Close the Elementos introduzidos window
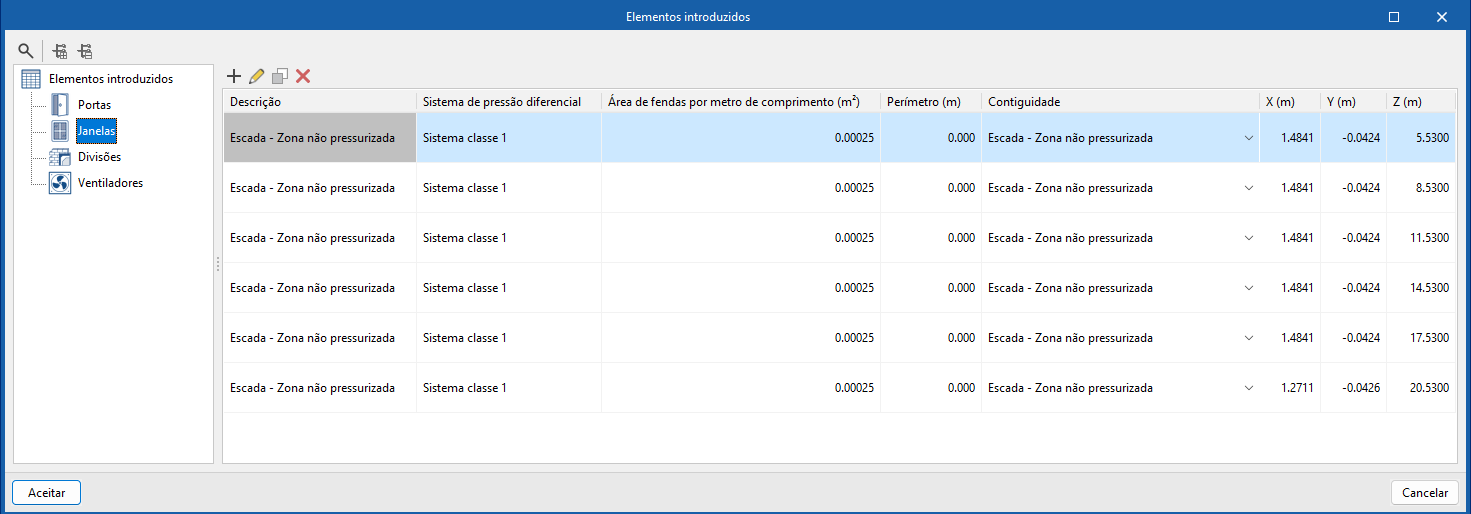Viewport: 1471px width, 514px height. [x=1441, y=17]
